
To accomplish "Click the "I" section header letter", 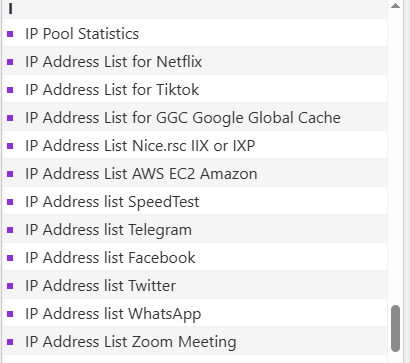I will [11, 9].
